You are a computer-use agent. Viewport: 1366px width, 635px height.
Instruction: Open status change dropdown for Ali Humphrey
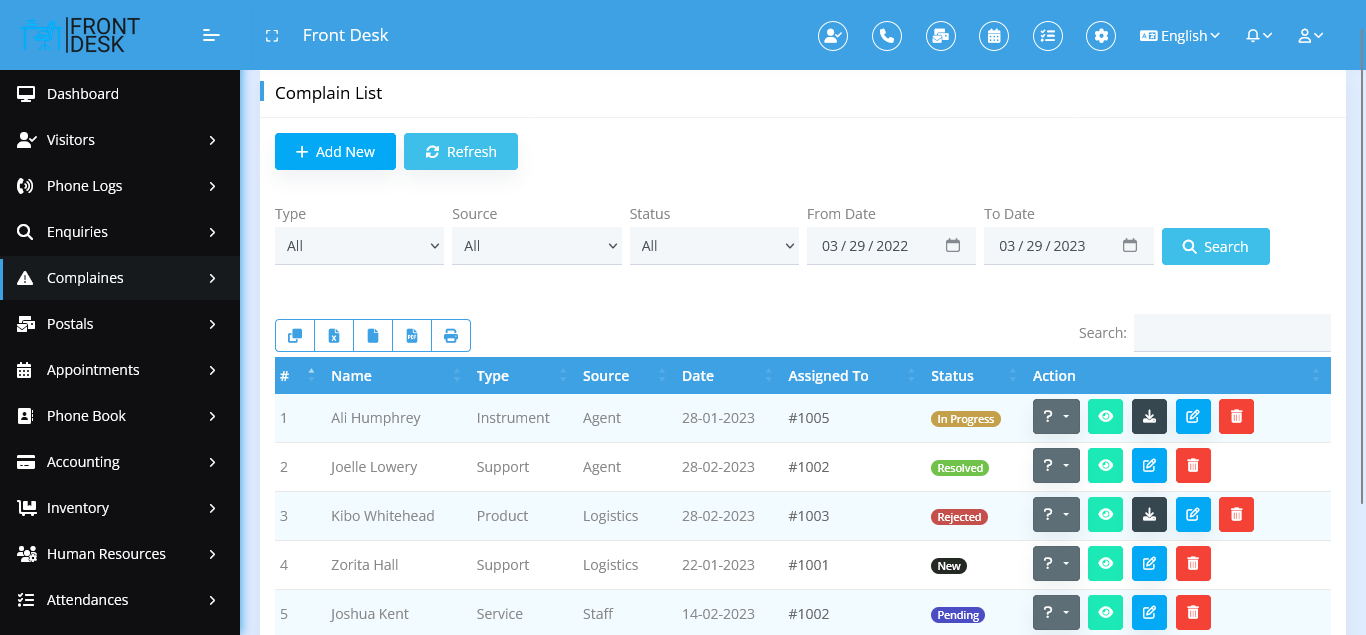pos(1056,417)
